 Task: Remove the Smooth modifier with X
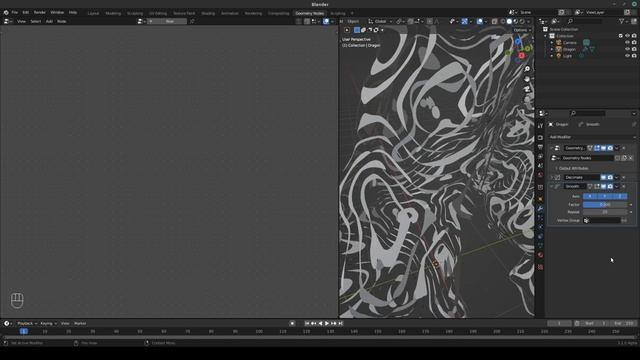[x=624, y=186]
